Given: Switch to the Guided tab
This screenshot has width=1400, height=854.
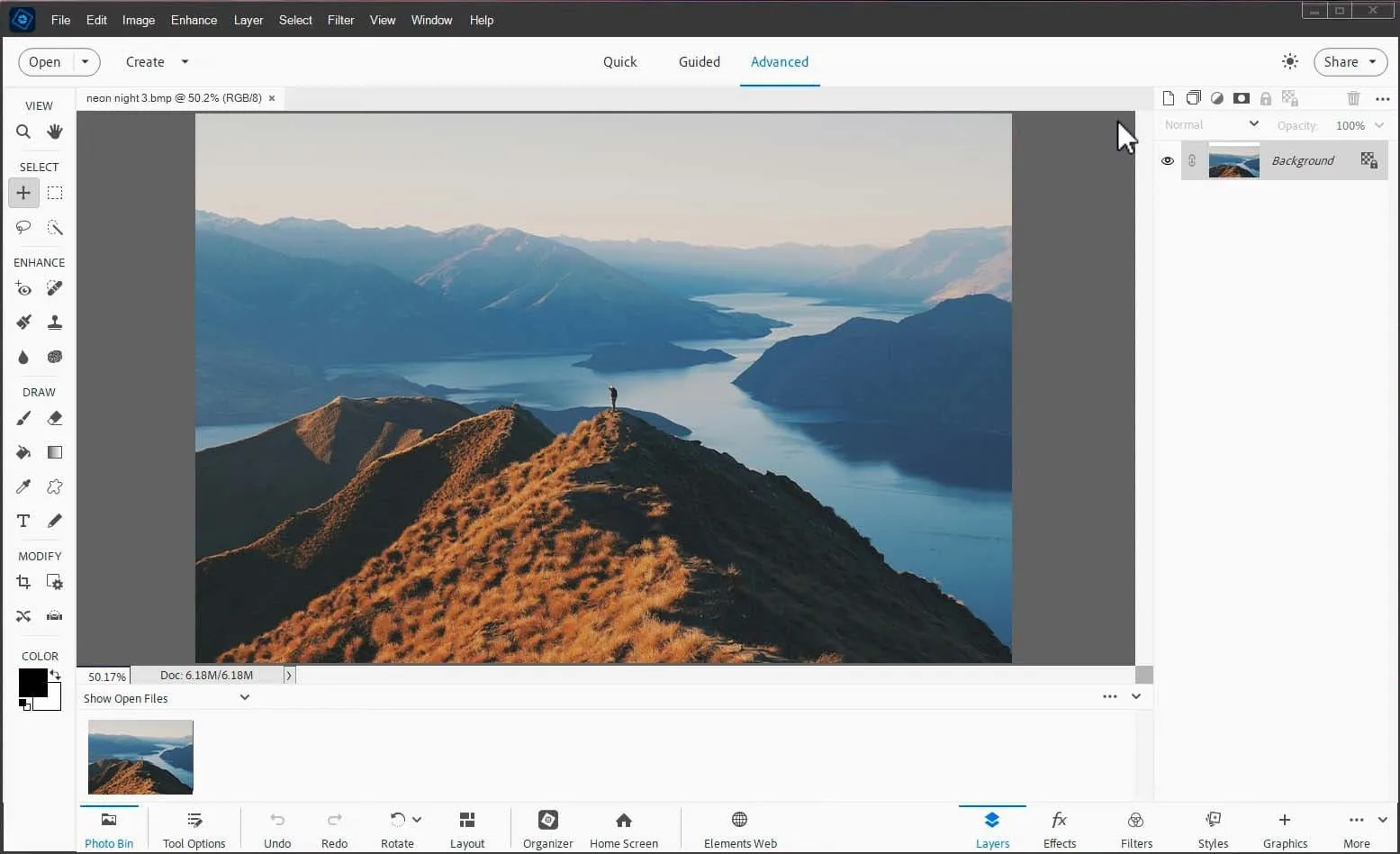Looking at the screenshot, I should (699, 62).
